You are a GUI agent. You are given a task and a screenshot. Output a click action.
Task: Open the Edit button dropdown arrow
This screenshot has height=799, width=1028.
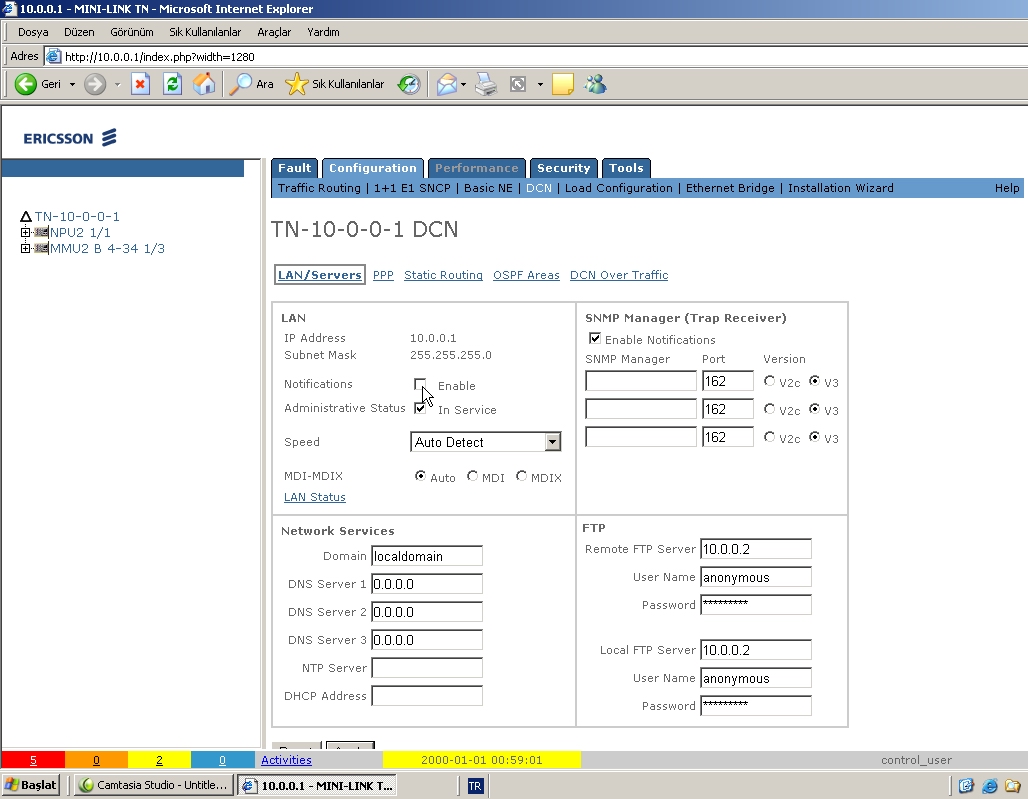click(540, 85)
